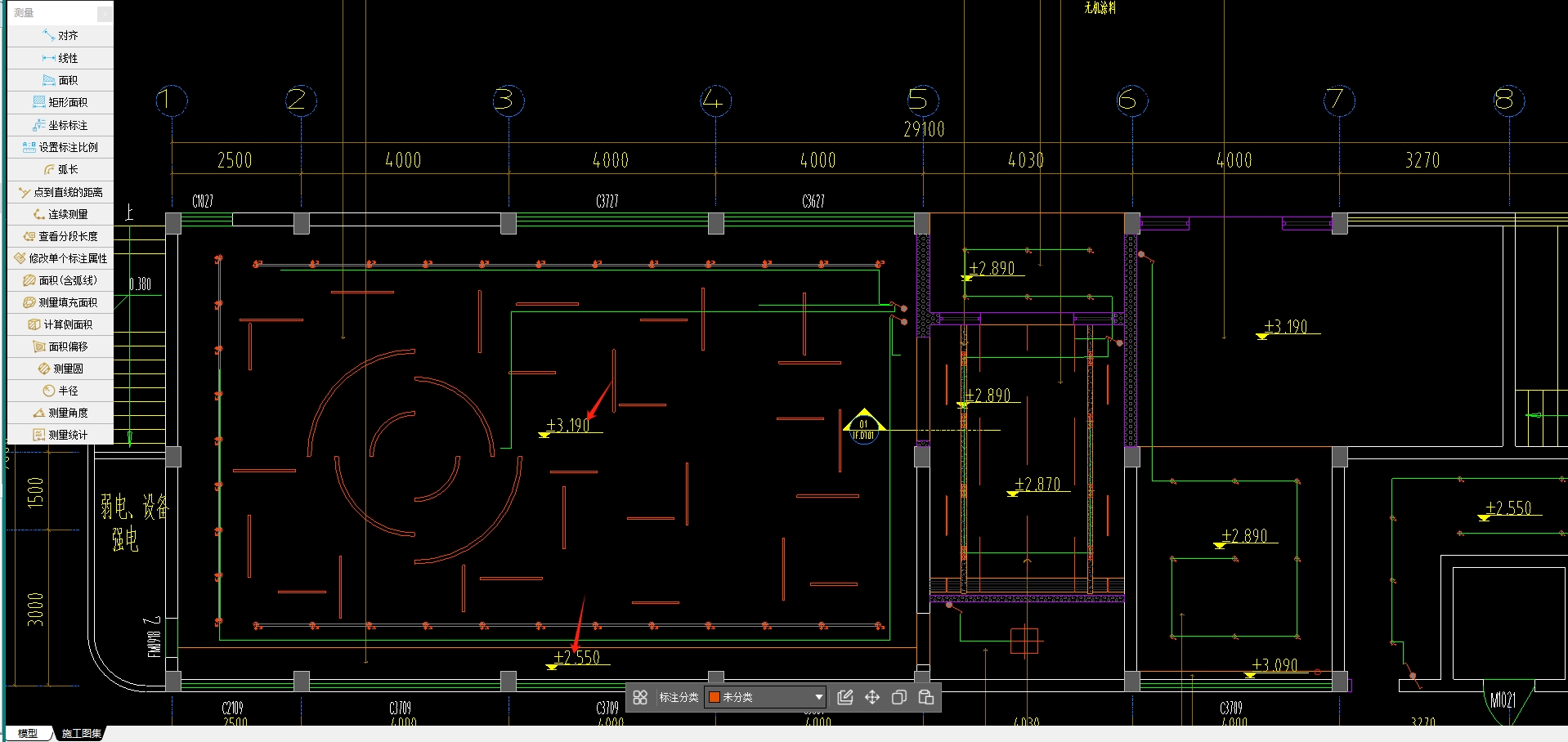Click grid axis bubble 1
Viewport: 1568px width, 742px height.
pyautogui.click(x=172, y=101)
